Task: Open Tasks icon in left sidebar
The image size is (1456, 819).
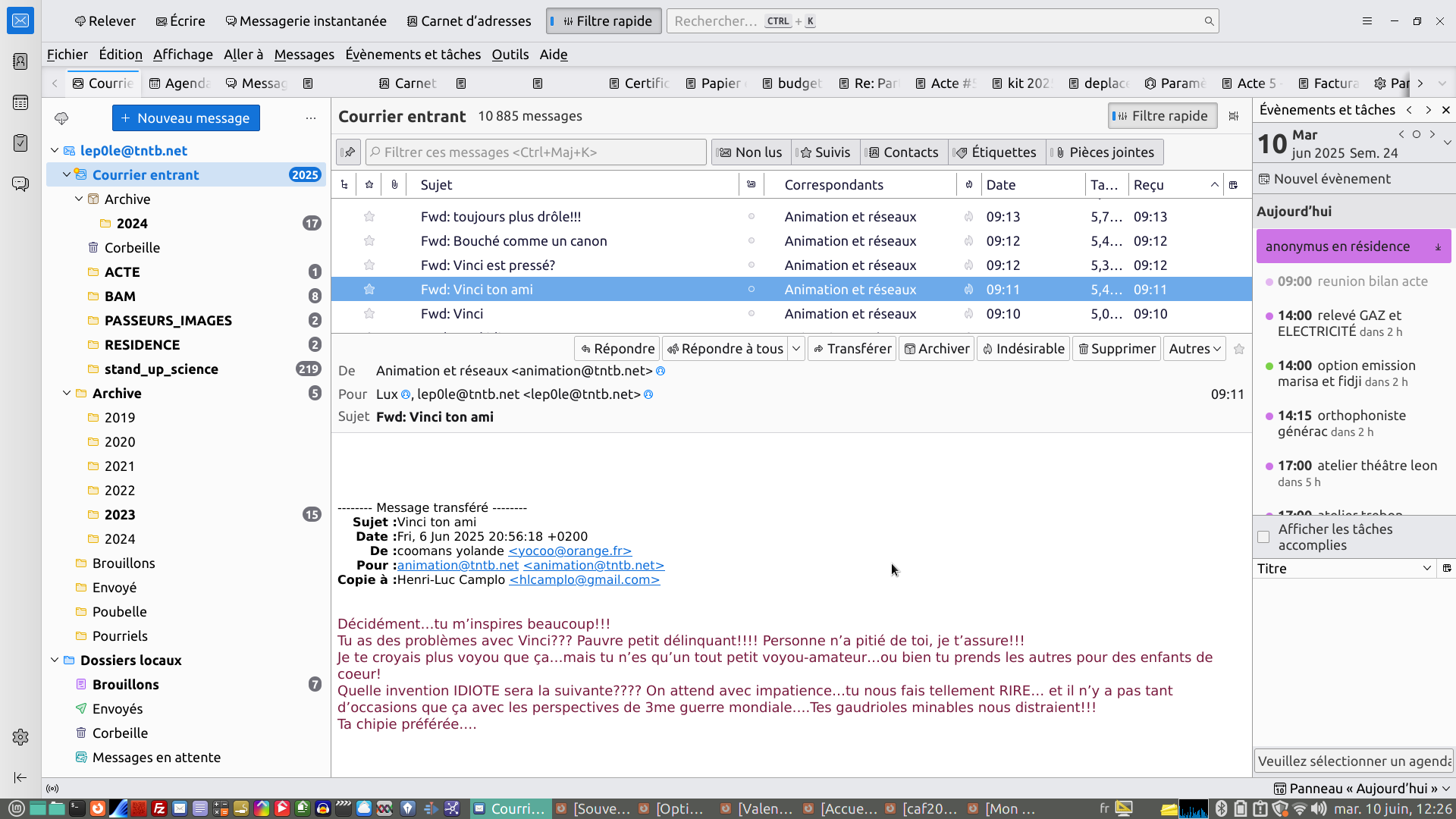Action: coord(20,143)
